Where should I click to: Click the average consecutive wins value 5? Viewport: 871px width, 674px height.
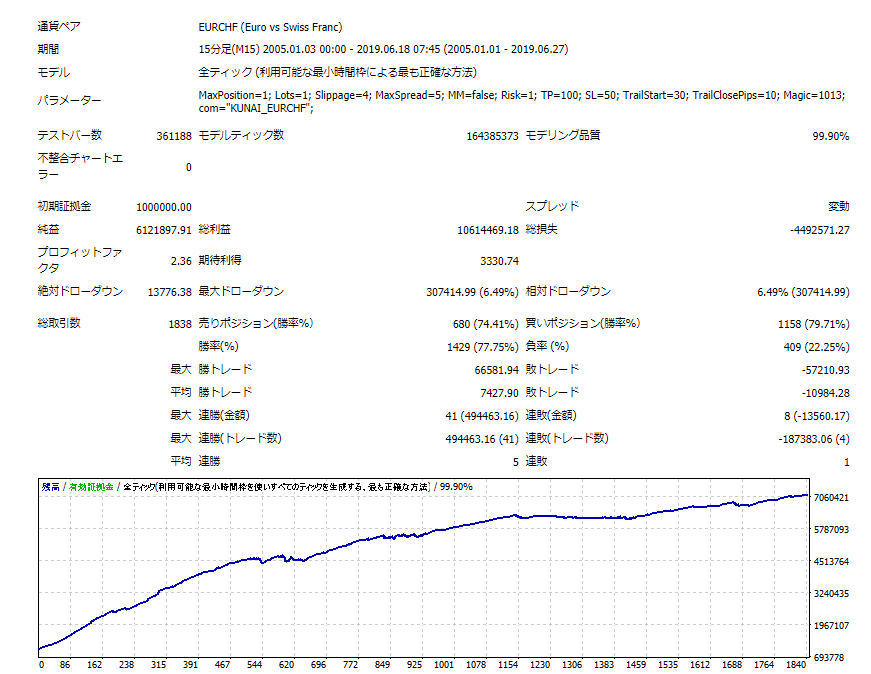[x=515, y=462]
